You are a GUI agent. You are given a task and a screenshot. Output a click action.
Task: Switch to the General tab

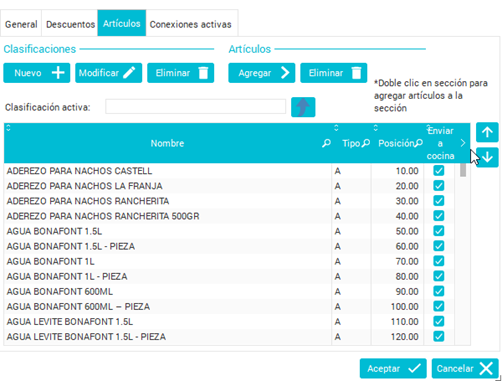[21, 24]
